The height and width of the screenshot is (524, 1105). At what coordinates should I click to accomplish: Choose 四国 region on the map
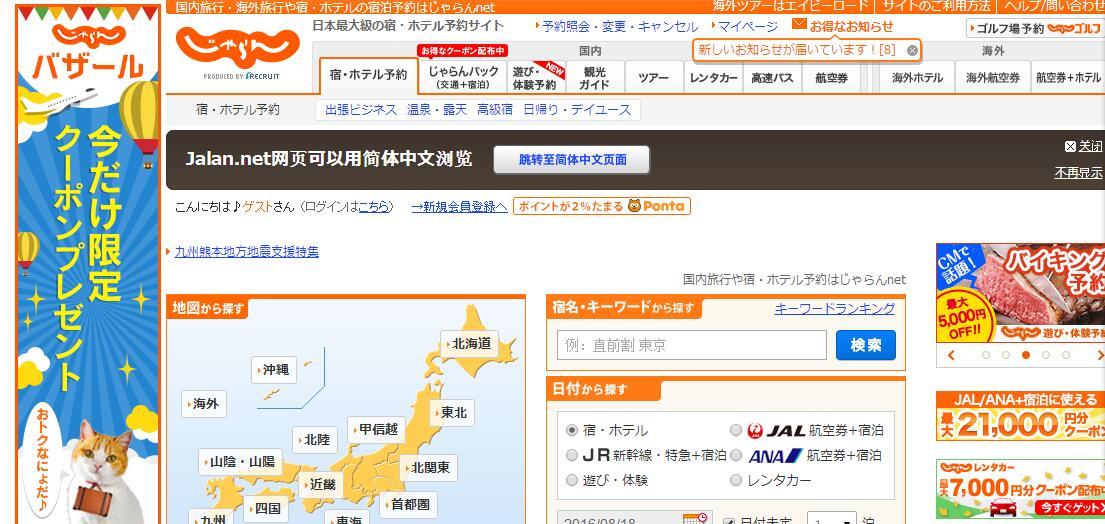[265, 508]
